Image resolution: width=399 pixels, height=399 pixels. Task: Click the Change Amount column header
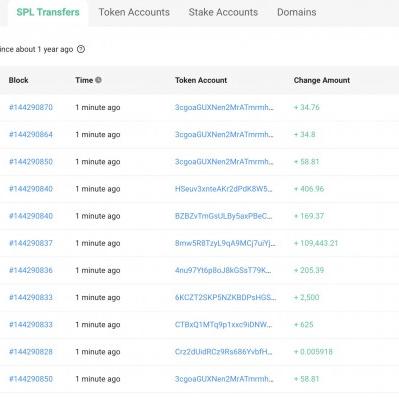click(x=322, y=80)
